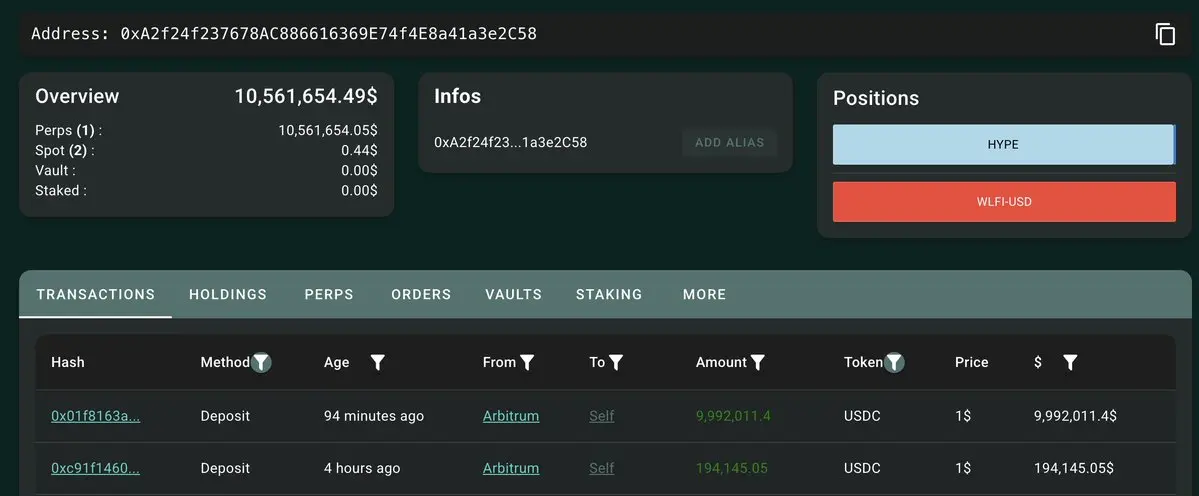Image resolution: width=1199 pixels, height=496 pixels.
Task: Switch to the Vaults tab
Action: tap(513, 294)
